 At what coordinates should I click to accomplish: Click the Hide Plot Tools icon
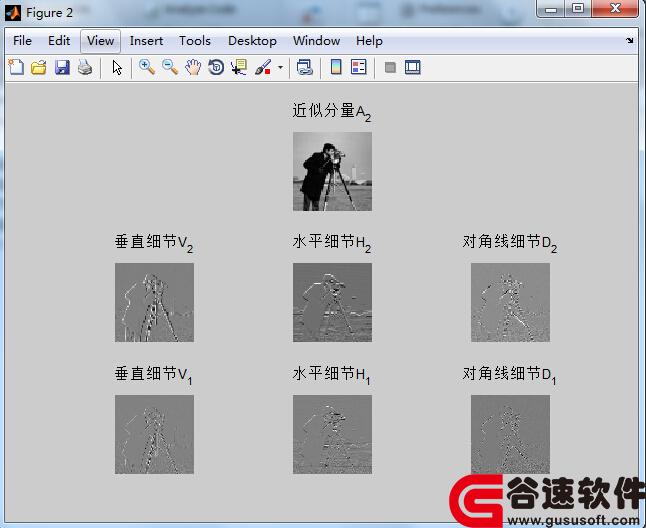click(390, 67)
